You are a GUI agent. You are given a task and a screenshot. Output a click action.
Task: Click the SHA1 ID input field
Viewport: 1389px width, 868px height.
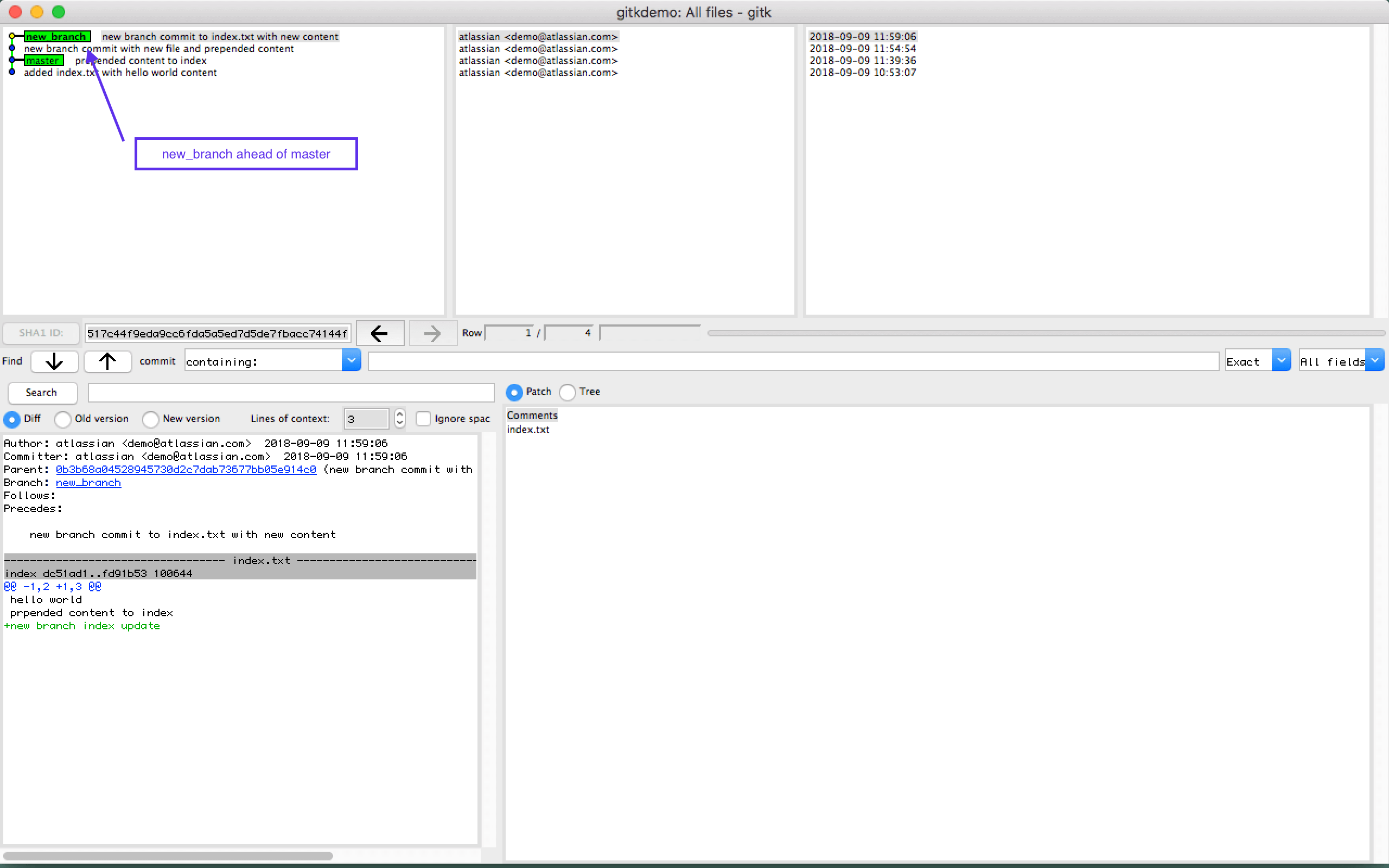click(218, 334)
